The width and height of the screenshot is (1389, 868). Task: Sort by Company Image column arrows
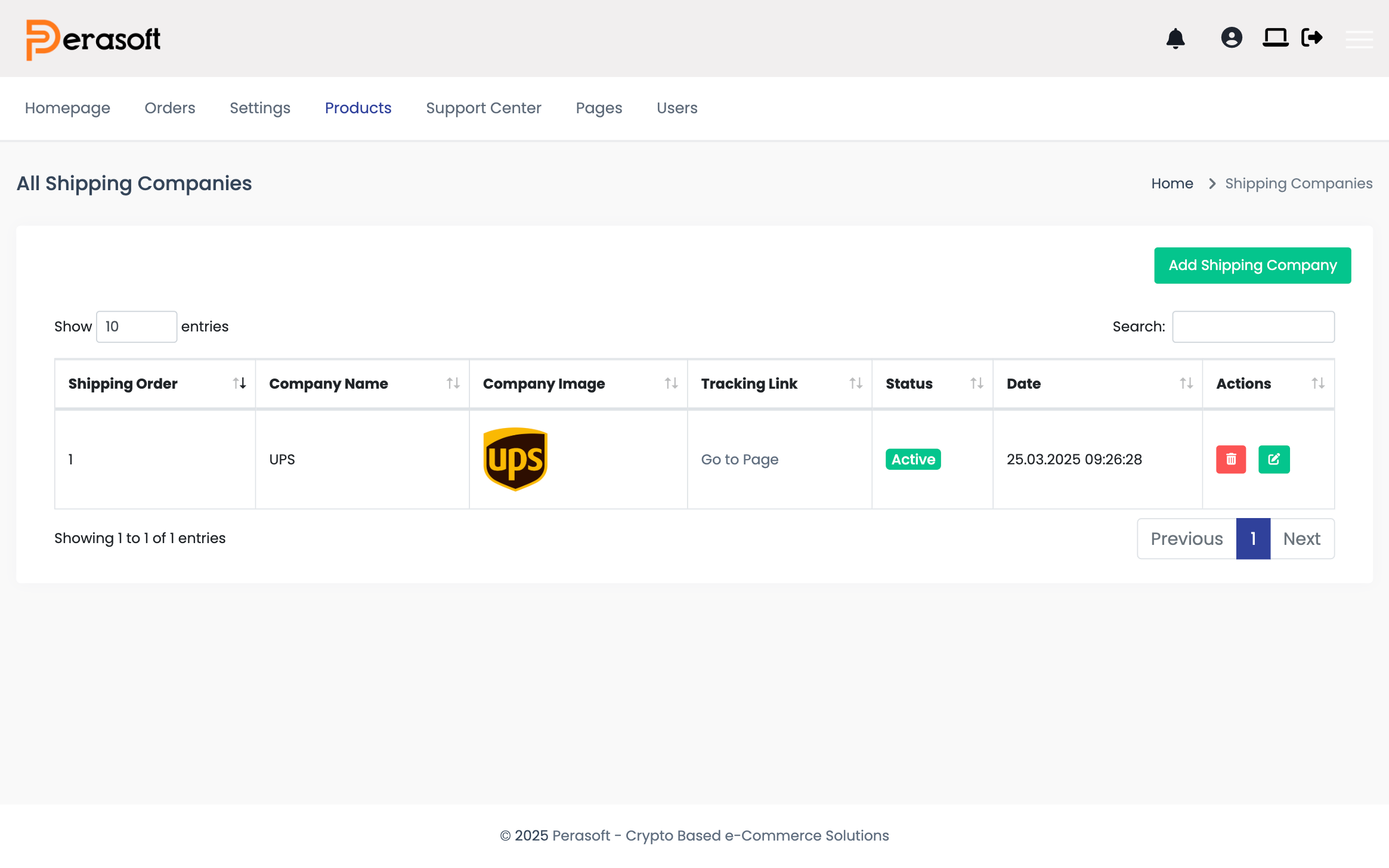point(671,383)
